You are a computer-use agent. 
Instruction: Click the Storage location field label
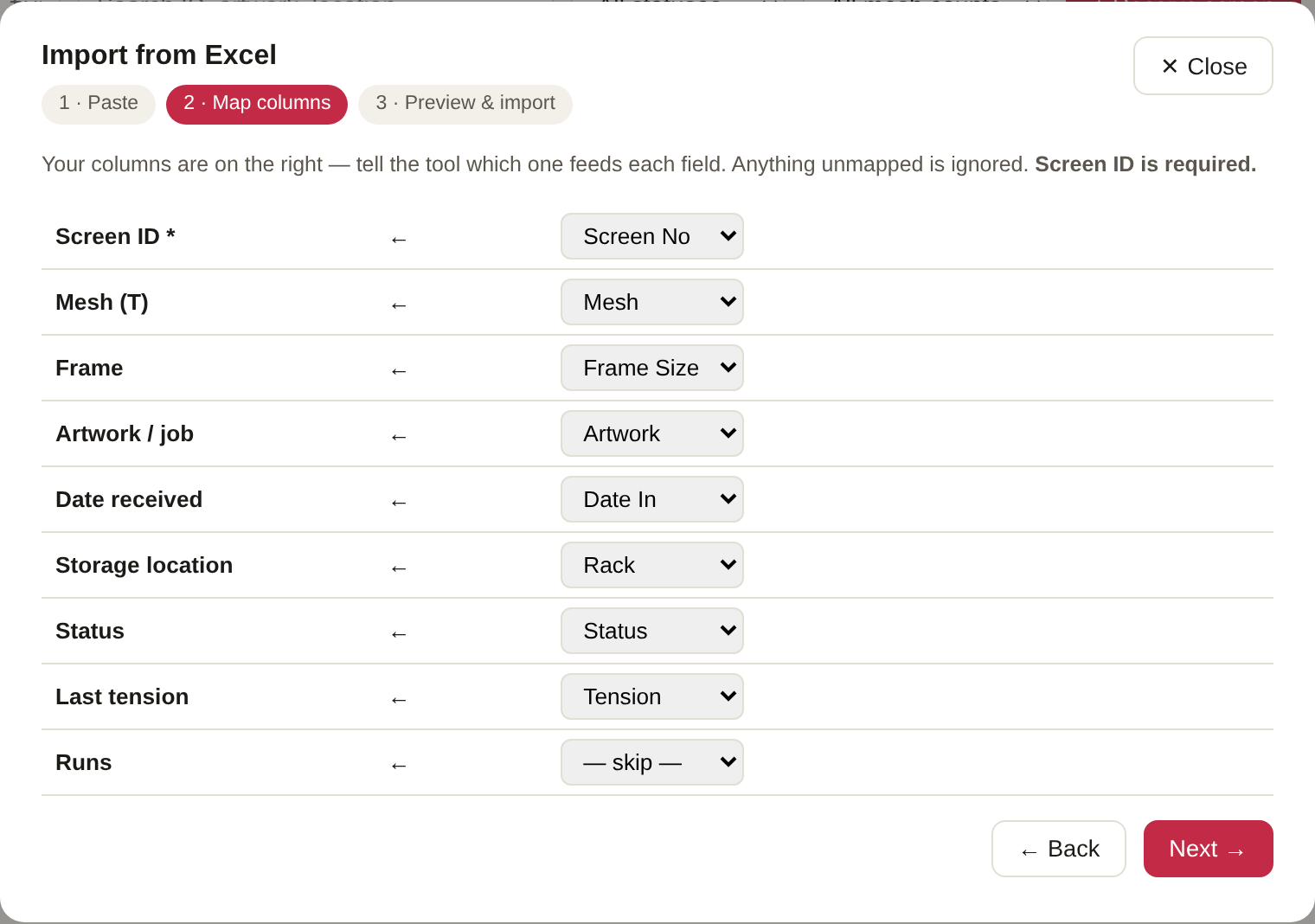tap(144, 565)
